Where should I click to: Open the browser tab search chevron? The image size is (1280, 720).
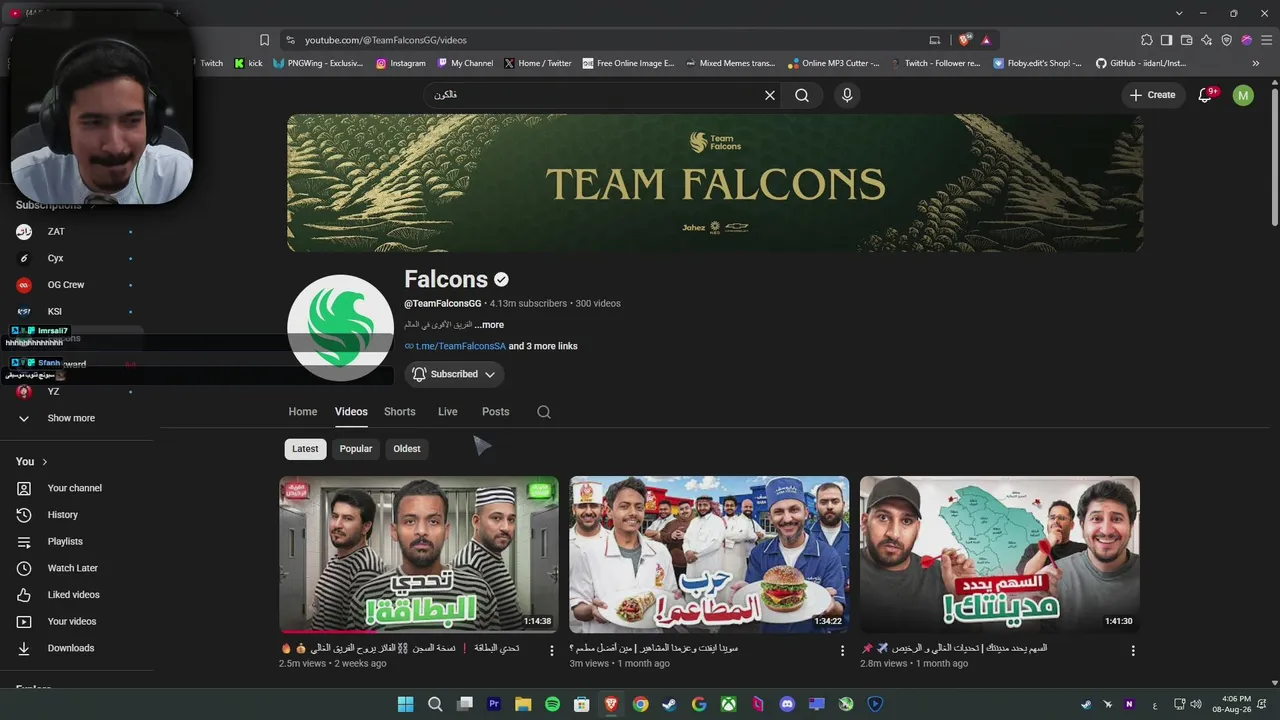(x=1179, y=13)
